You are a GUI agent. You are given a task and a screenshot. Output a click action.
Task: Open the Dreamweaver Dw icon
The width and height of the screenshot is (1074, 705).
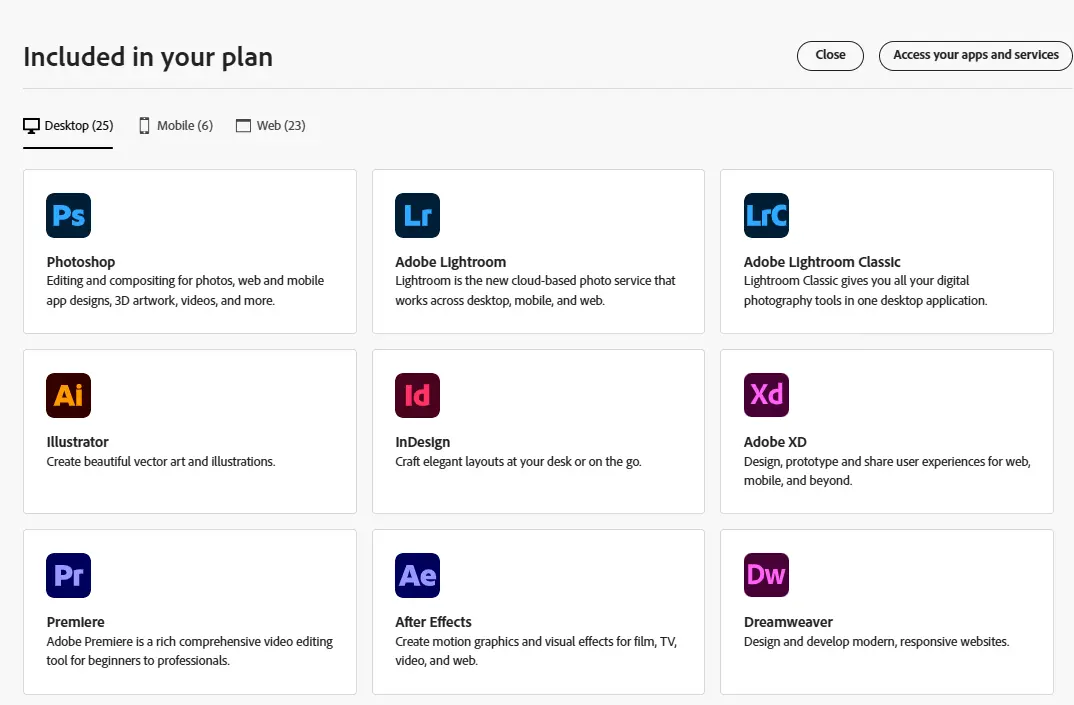766,575
